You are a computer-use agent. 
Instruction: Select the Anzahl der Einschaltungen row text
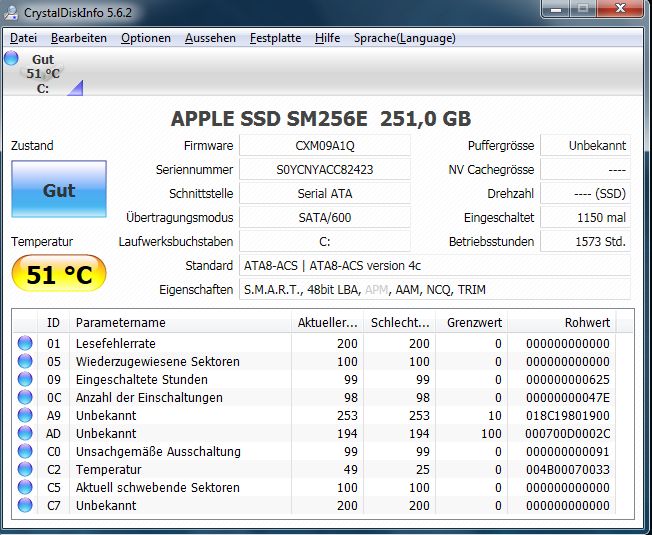pos(149,397)
